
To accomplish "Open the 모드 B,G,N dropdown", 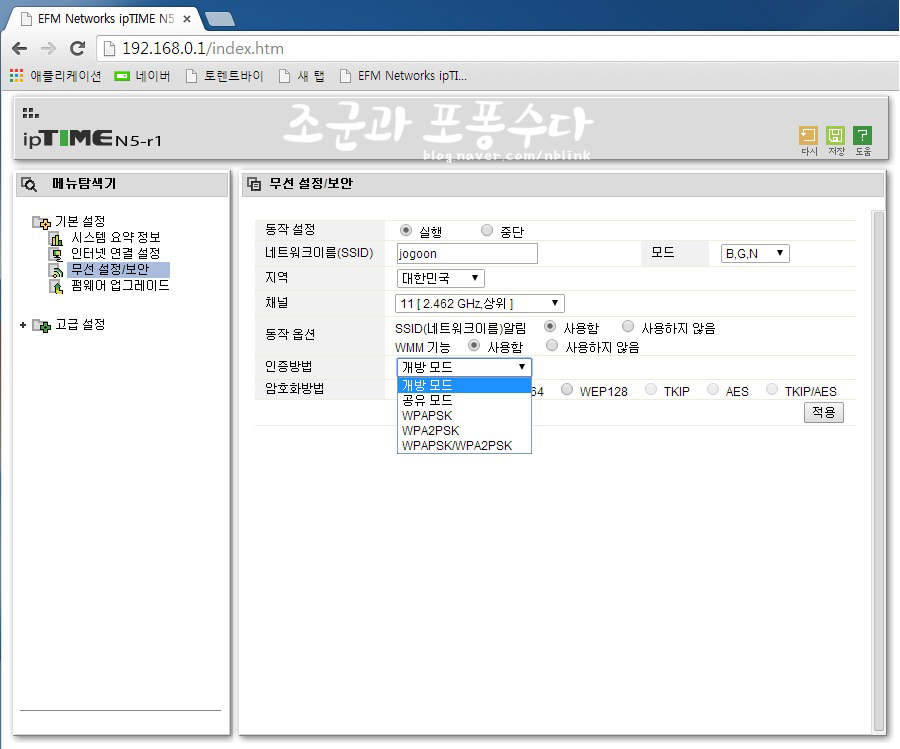I will [x=755, y=254].
